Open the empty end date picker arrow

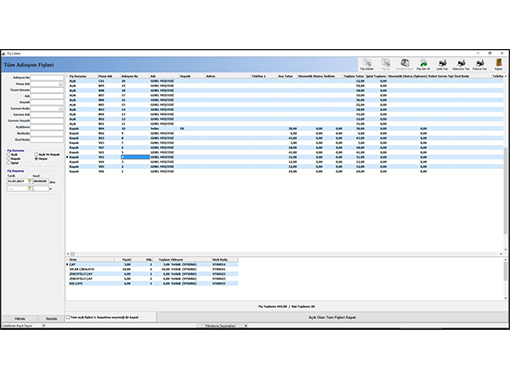point(29,189)
